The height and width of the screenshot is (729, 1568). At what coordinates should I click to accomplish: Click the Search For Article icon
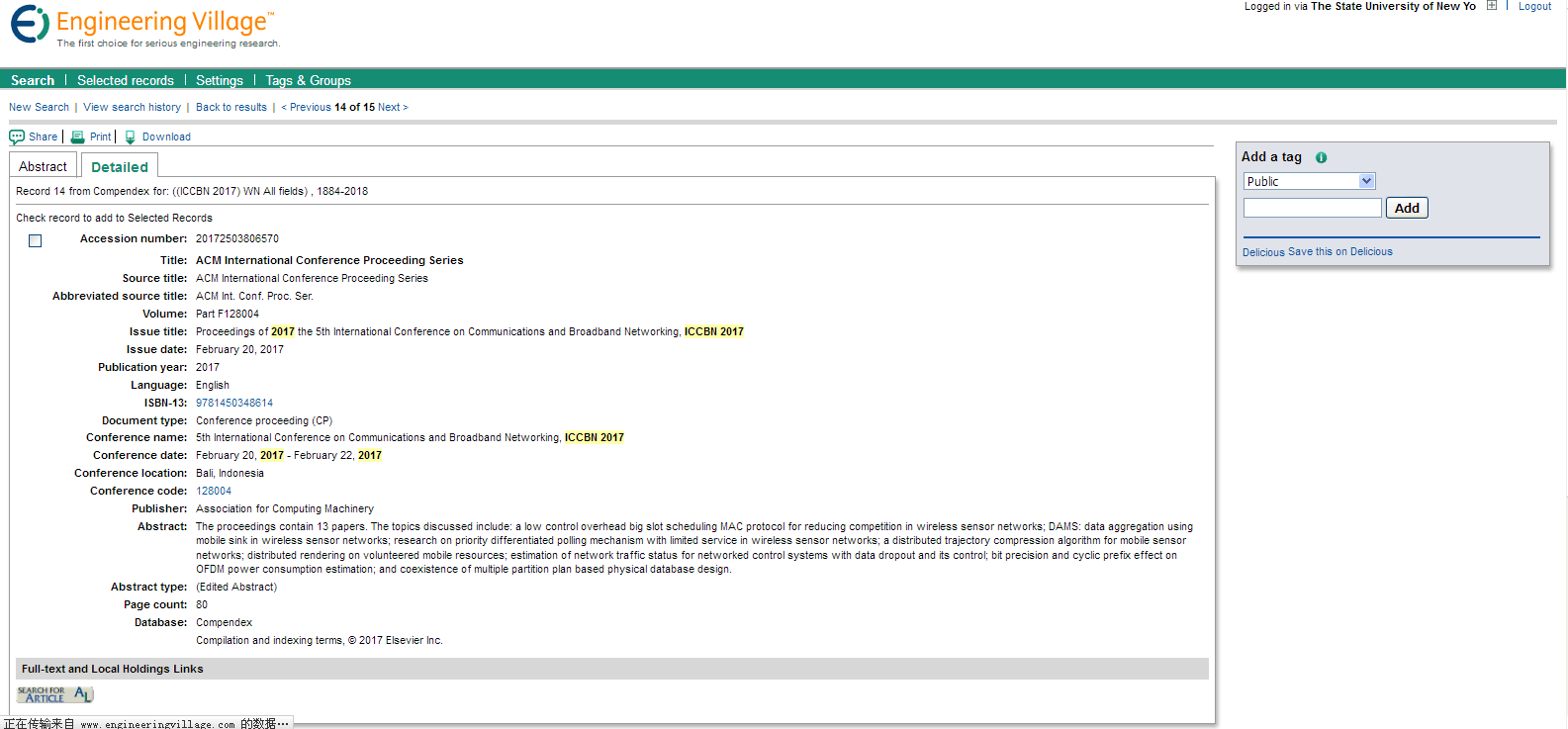pos(55,694)
